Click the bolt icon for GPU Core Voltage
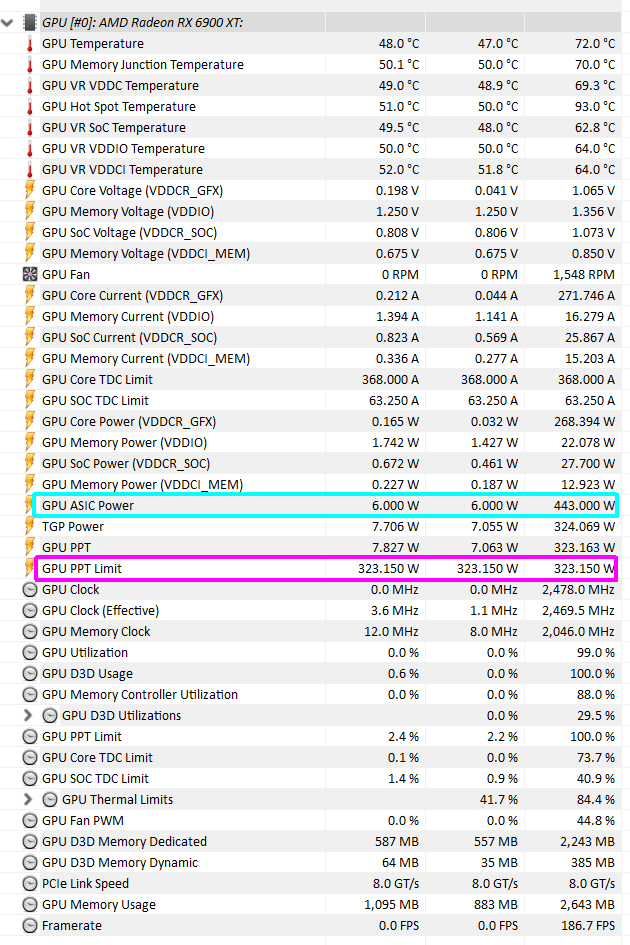Image resolution: width=630 pixels, height=945 pixels. [30, 190]
